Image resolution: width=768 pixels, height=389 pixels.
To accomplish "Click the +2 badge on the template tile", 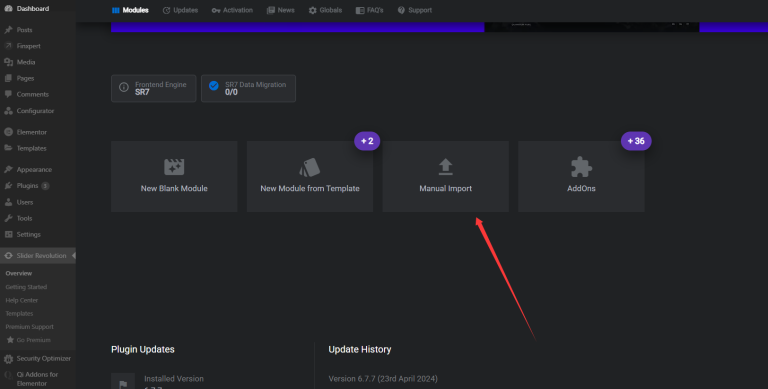I will (367, 141).
